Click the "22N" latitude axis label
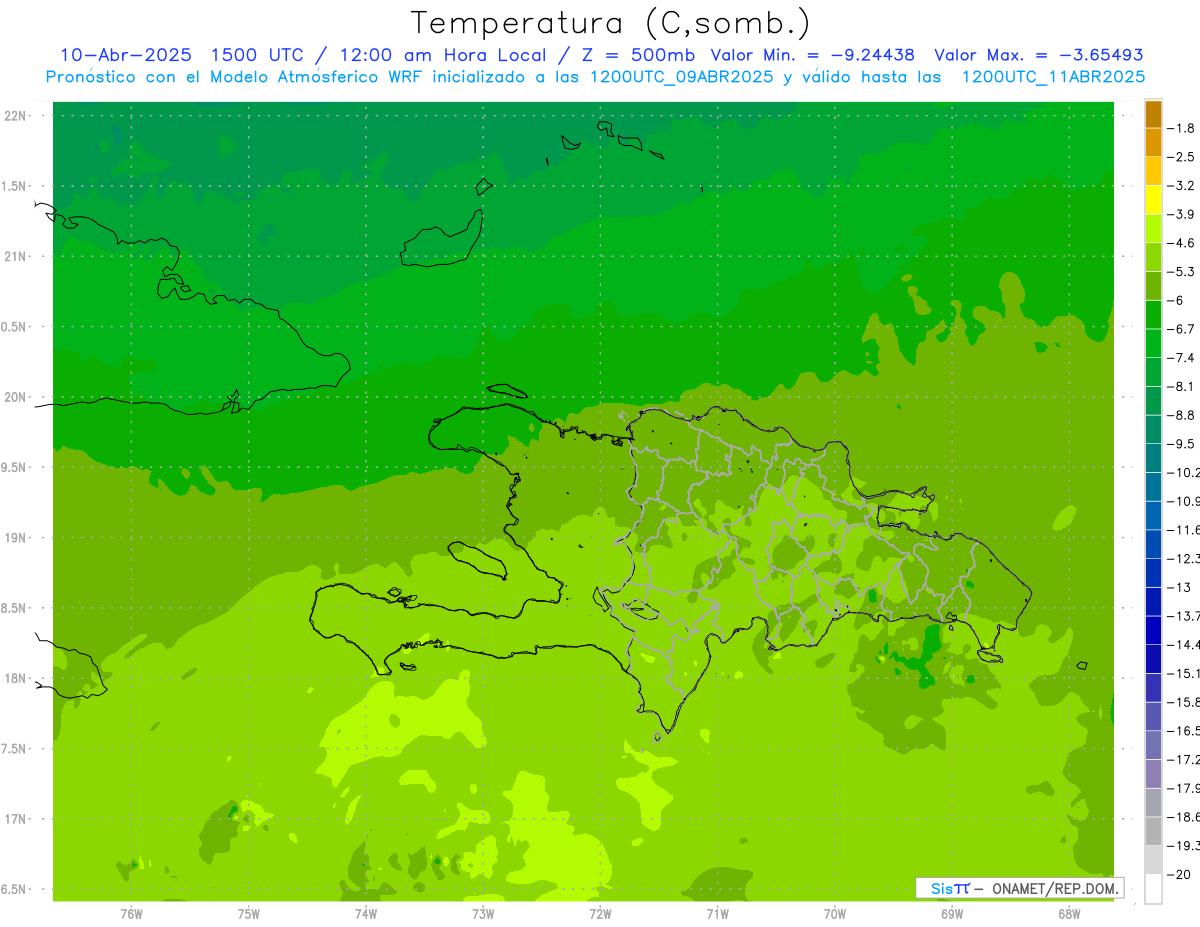1200x927 pixels. point(16,116)
